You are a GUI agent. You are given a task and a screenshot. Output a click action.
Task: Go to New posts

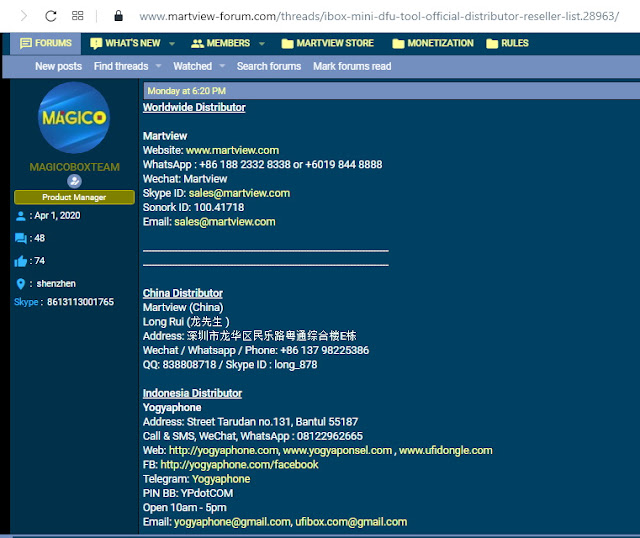click(58, 66)
